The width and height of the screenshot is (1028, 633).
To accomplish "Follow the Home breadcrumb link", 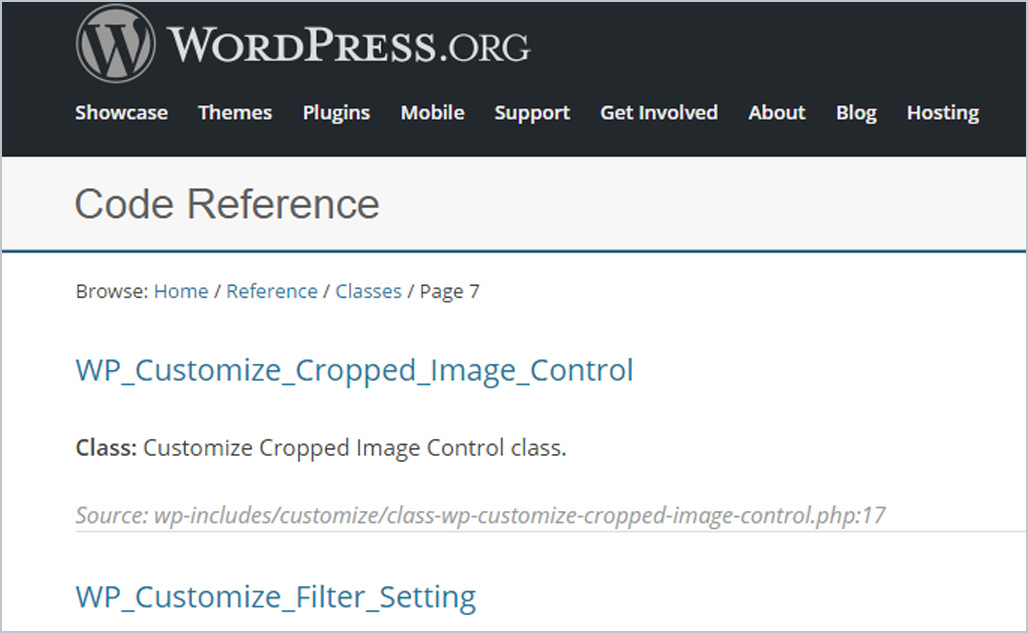I will coord(181,292).
